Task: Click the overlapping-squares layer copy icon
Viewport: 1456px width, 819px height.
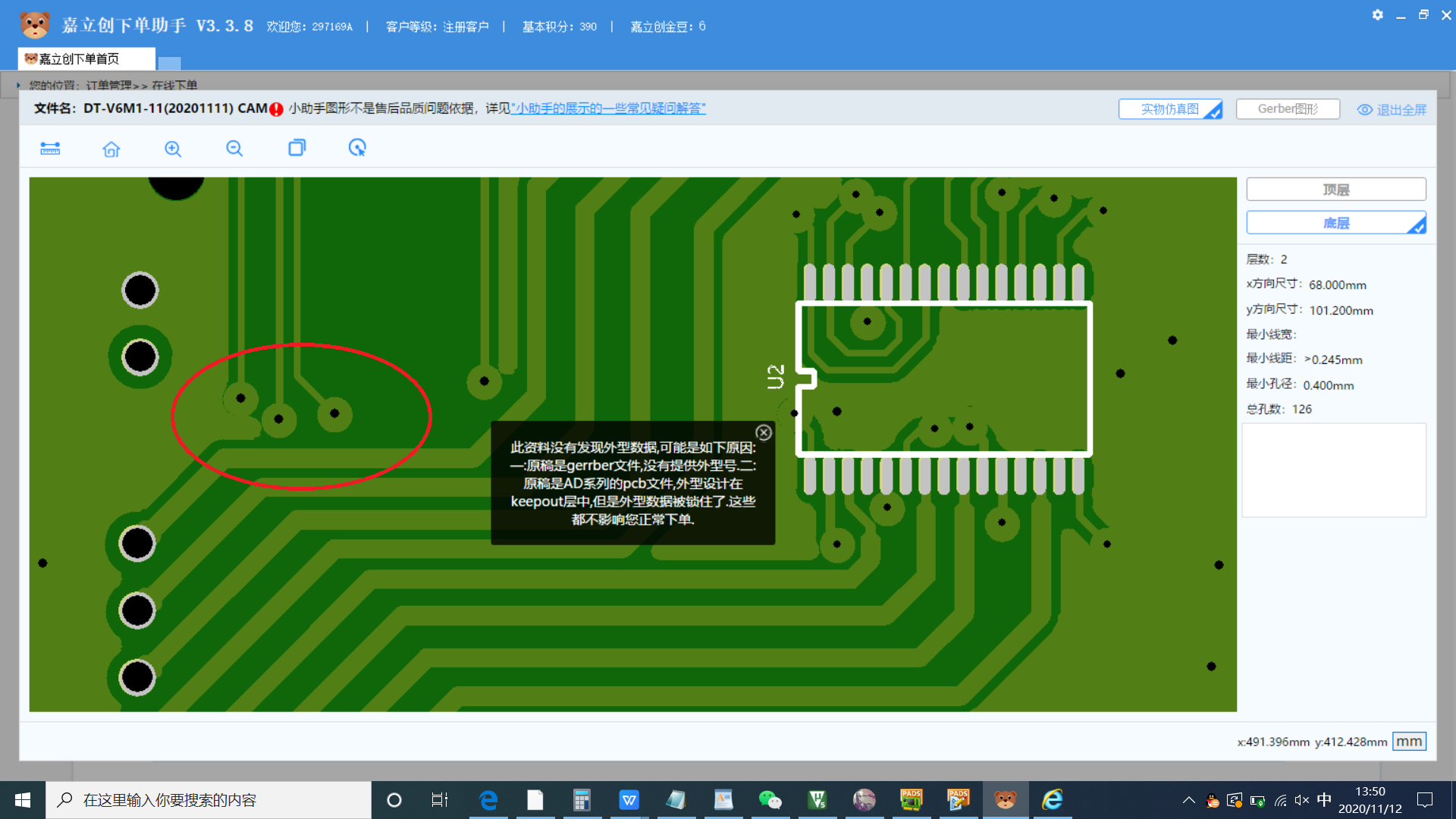Action: click(297, 148)
